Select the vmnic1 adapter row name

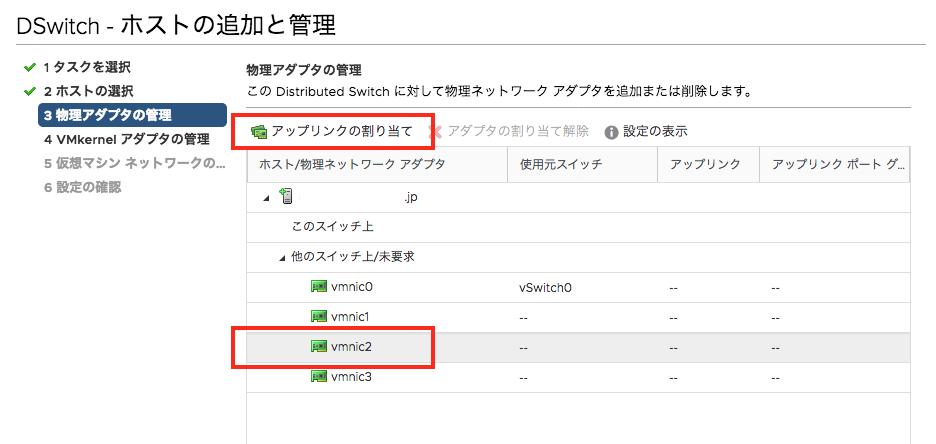pyautogui.click(x=350, y=316)
